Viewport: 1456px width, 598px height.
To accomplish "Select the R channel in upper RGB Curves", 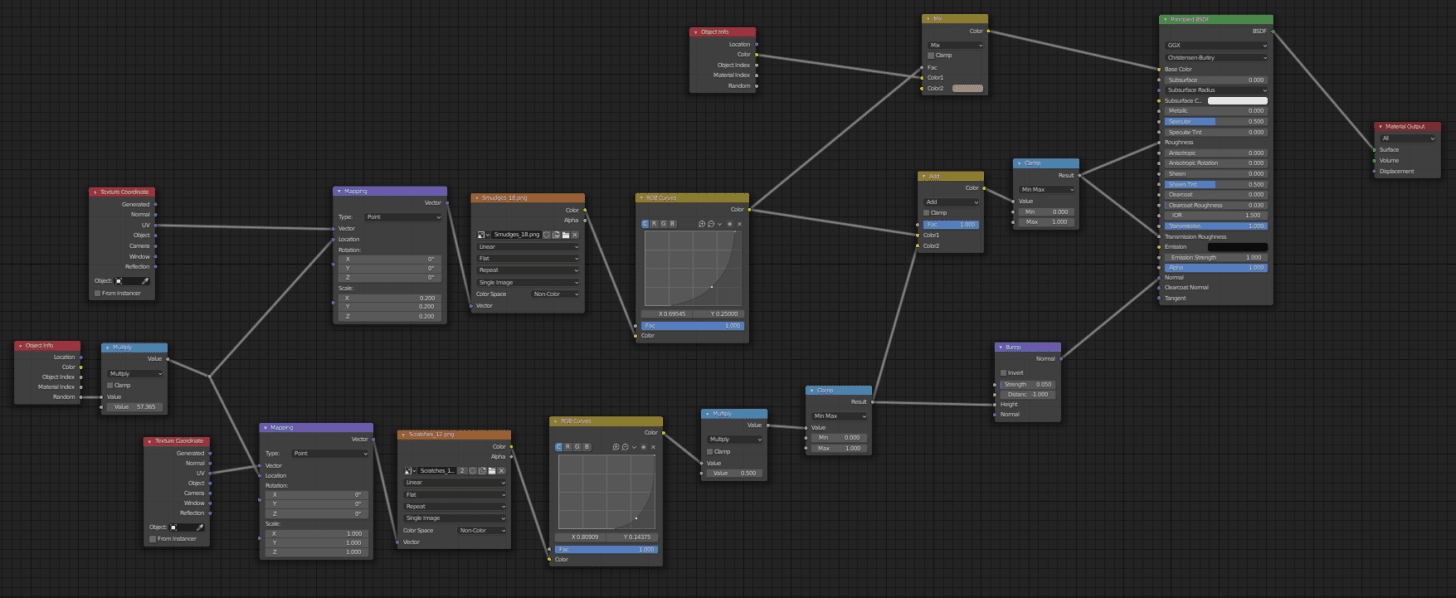I will point(654,223).
